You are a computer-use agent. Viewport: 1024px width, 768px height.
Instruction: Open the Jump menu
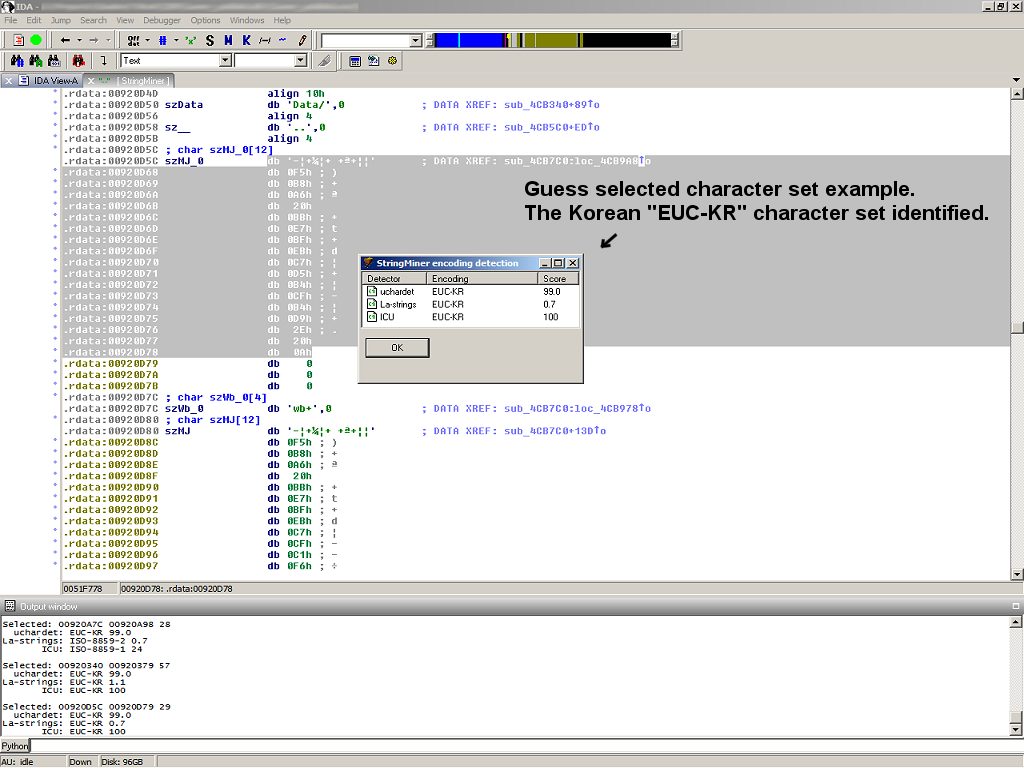(61, 20)
